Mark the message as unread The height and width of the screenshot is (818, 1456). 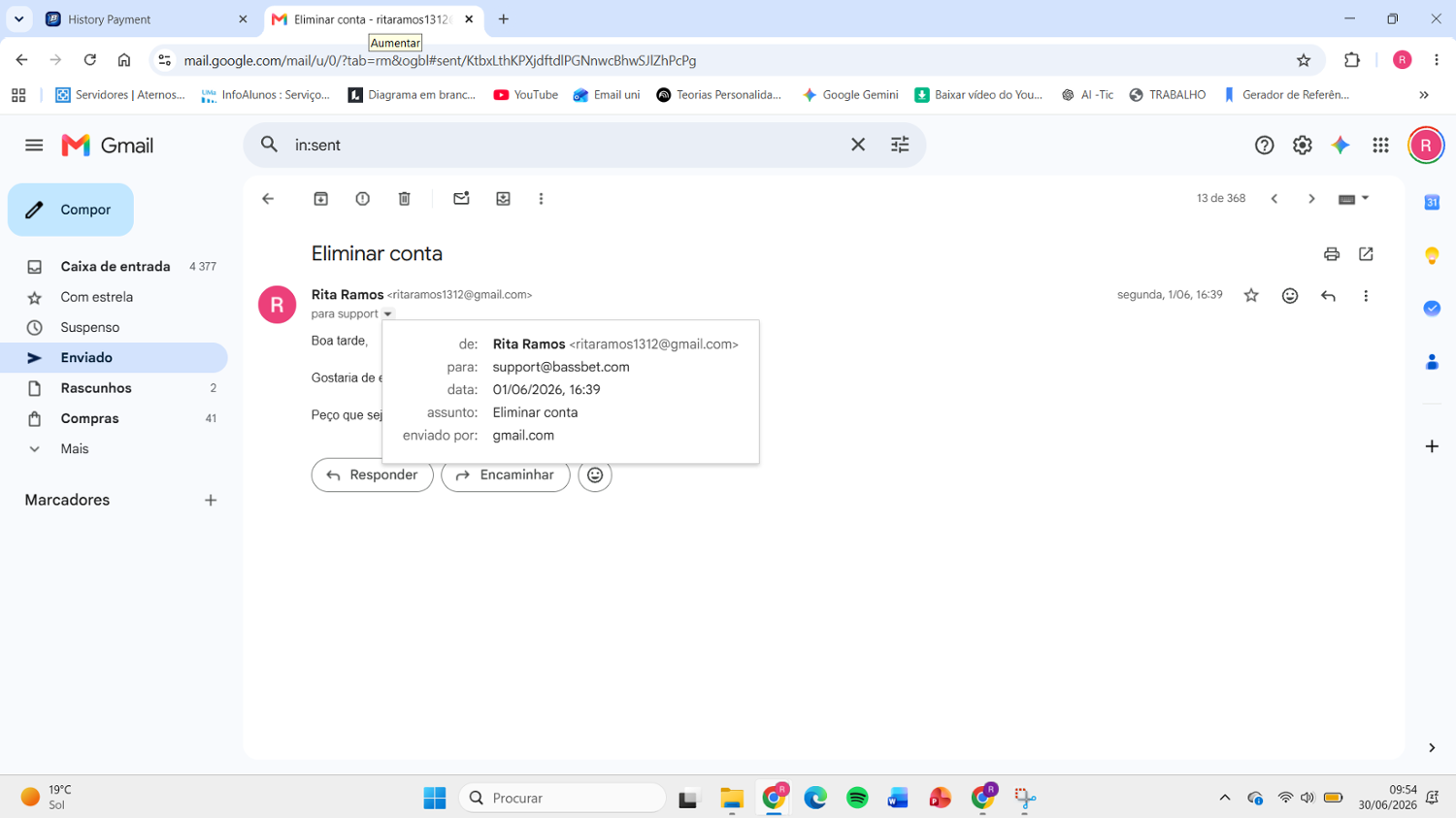pos(461,198)
